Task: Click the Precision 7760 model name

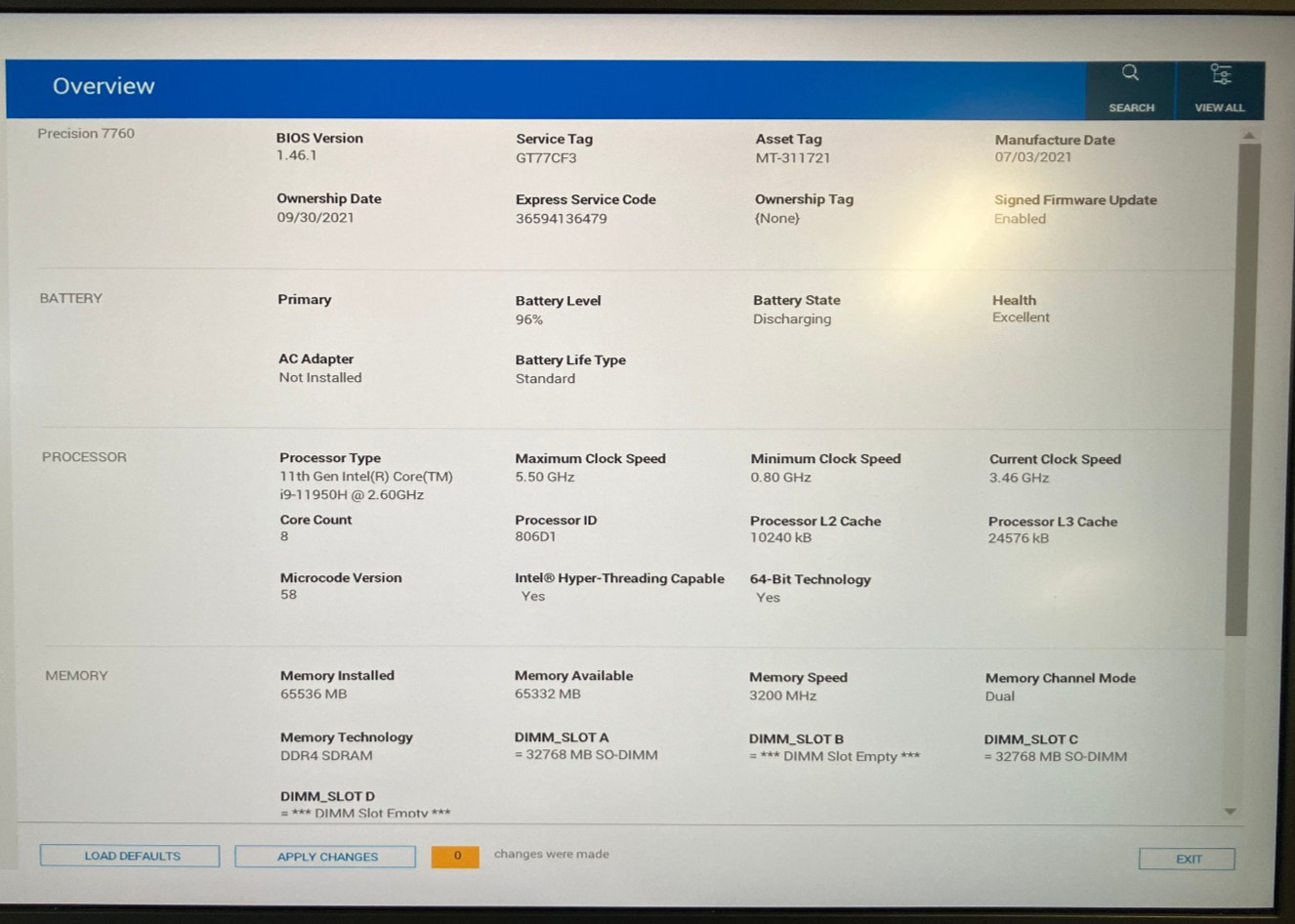Action: pyautogui.click(x=86, y=133)
